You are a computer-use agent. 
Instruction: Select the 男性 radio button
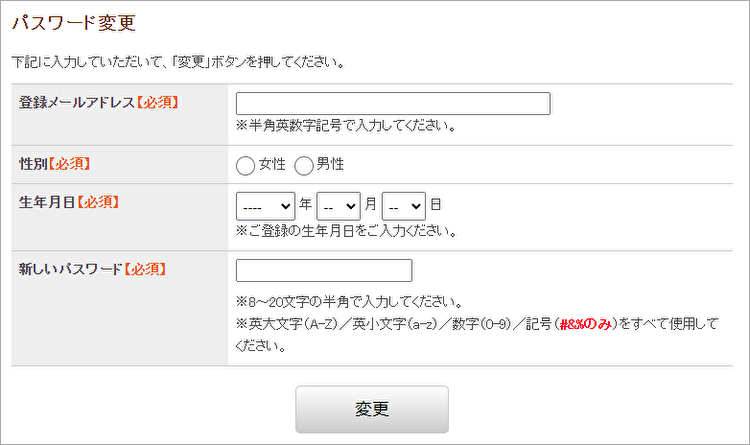pyautogui.click(x=303, y=165)
